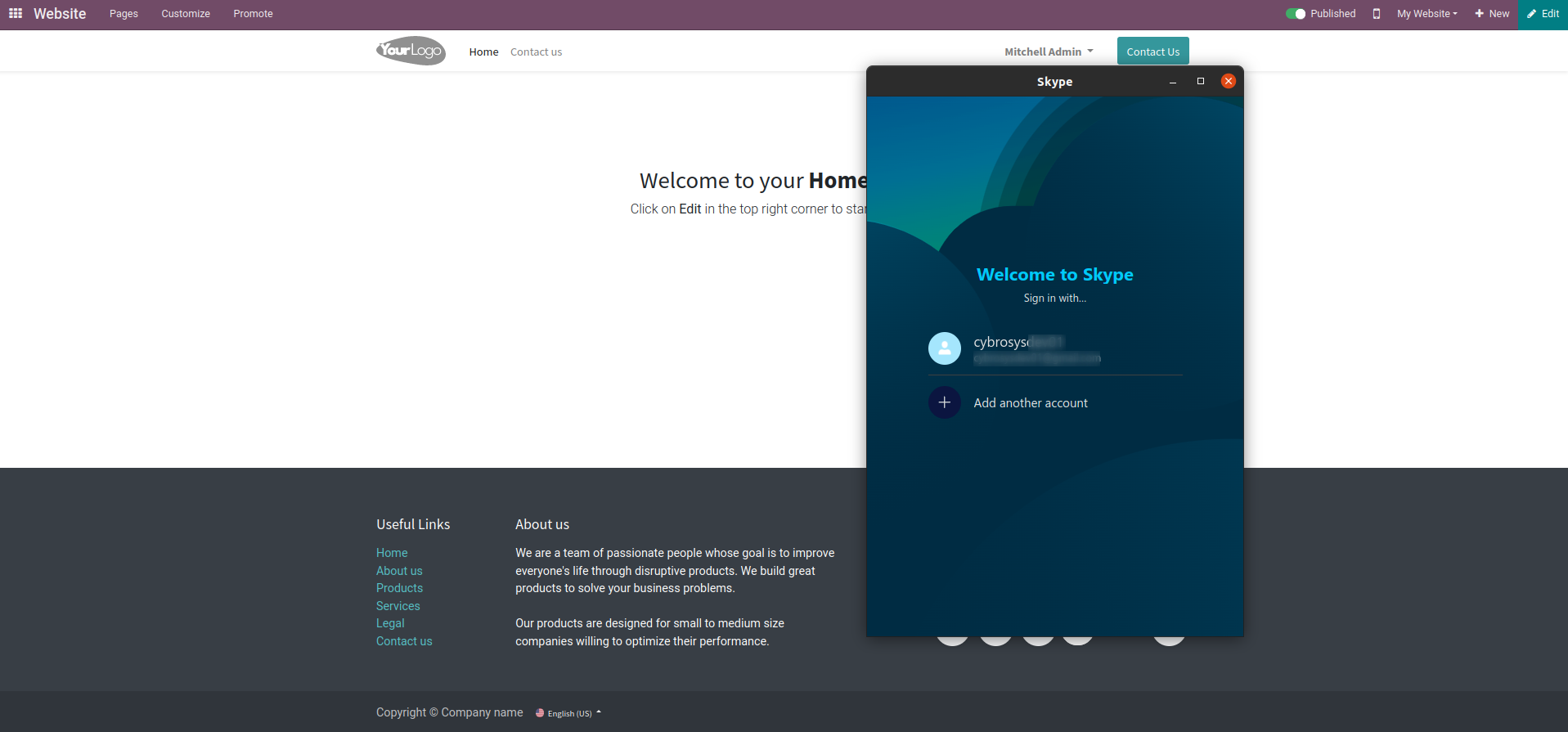1568x732 pixels.
Task: Follow the Products footer link
Action: click(x=399, y=588)
